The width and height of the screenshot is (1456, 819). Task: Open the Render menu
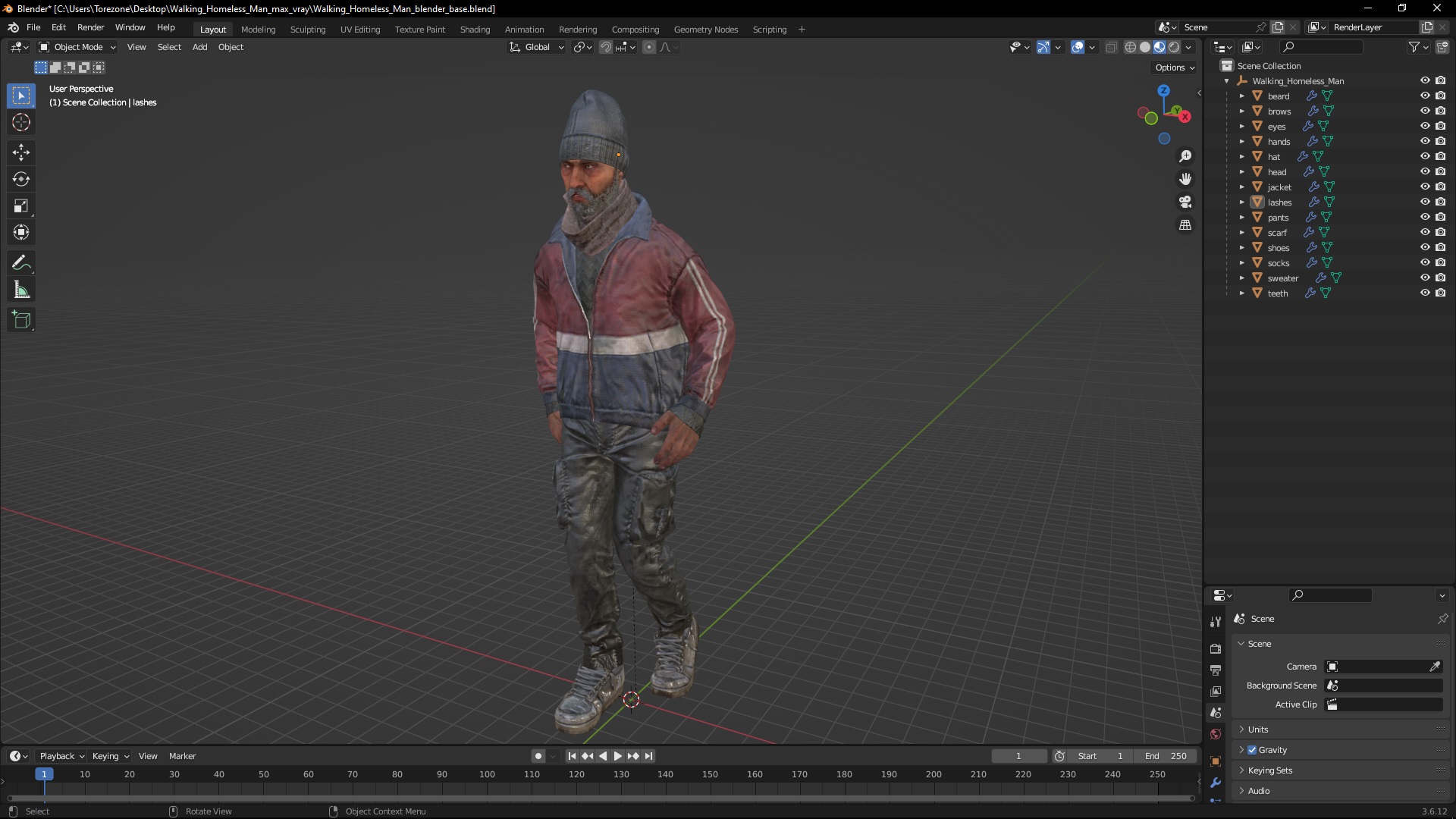point(90,27)
